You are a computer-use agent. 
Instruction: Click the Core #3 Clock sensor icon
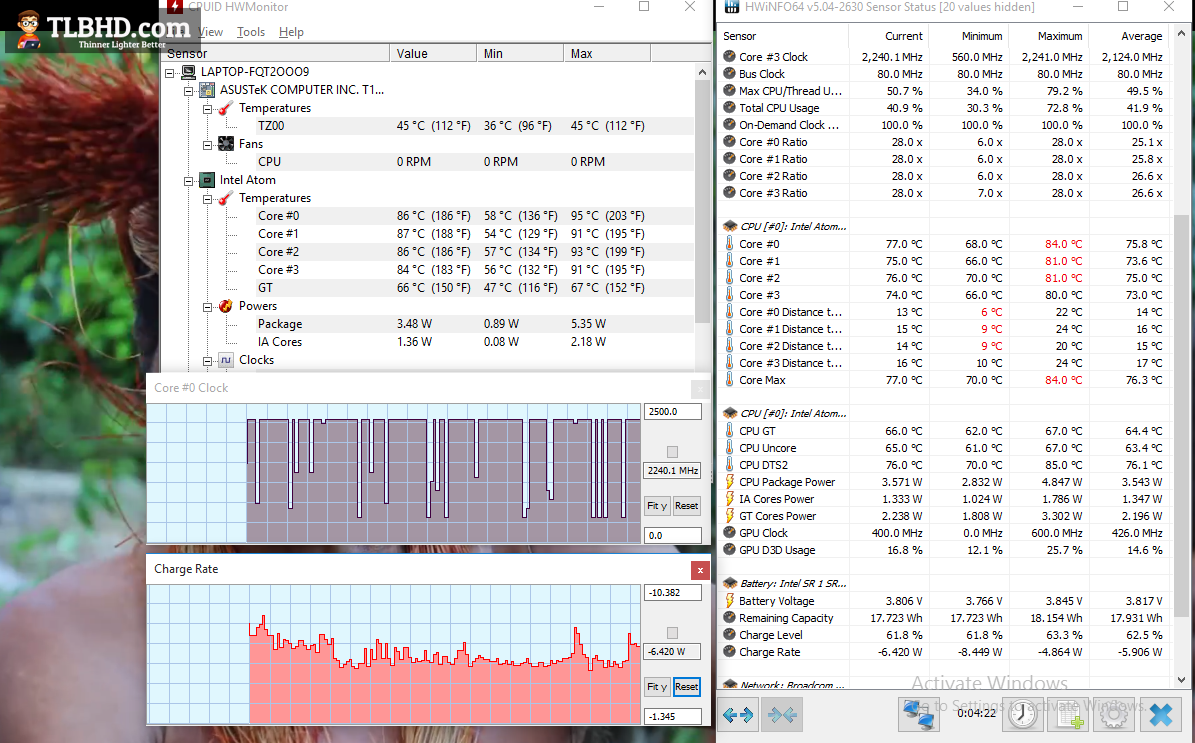tap(729, 56)
